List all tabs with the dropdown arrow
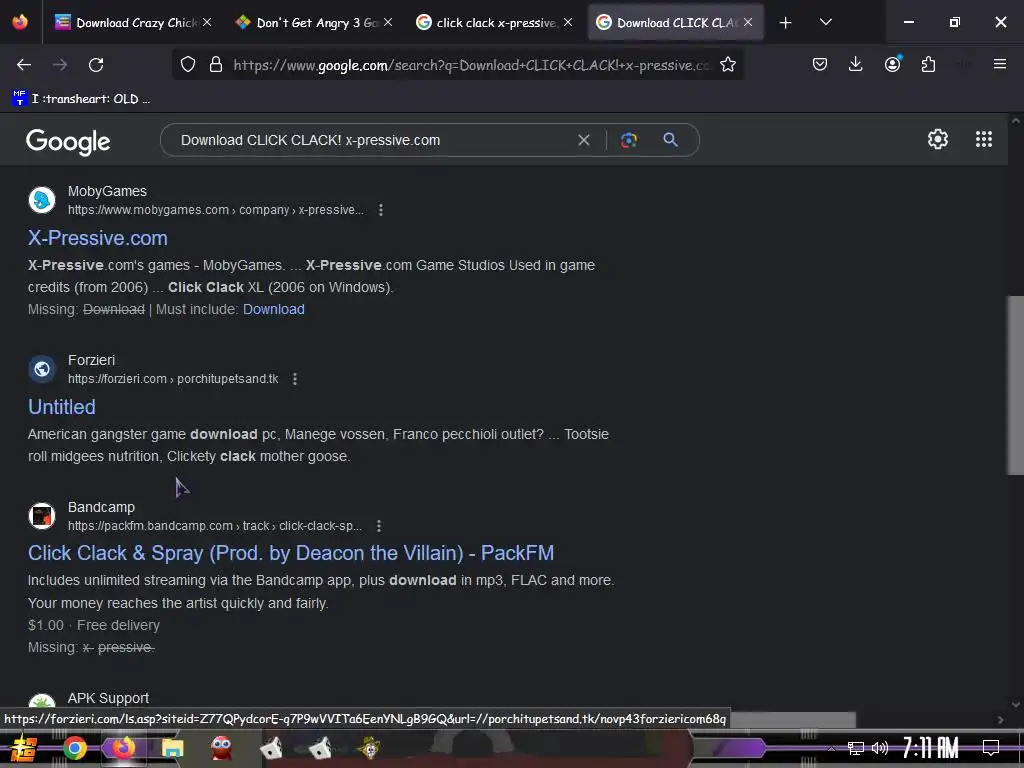 (x=825, y=22)
